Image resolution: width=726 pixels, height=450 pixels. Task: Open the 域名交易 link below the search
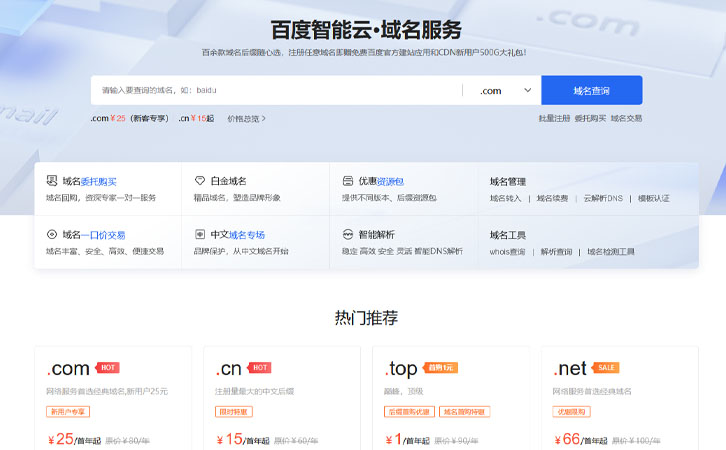point(627,118)
